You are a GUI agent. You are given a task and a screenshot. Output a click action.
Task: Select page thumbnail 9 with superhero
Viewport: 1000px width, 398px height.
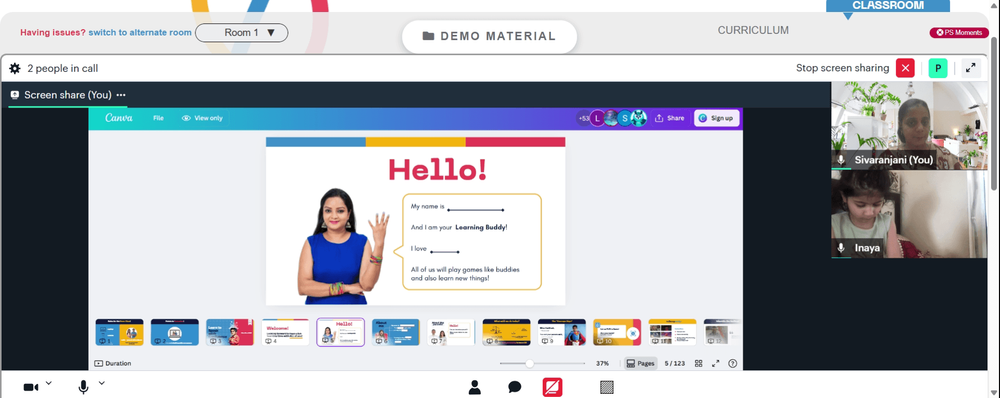562,332
